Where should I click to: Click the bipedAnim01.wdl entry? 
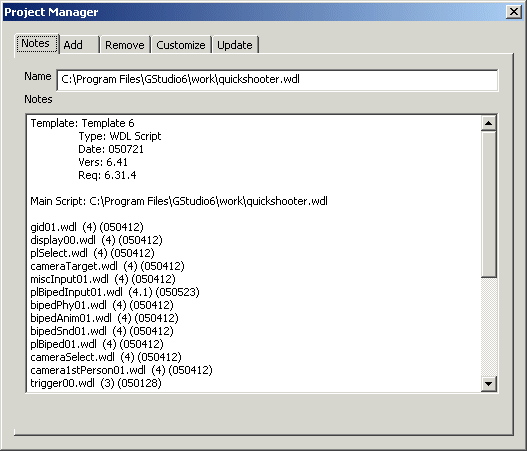(x=104, y=318)
